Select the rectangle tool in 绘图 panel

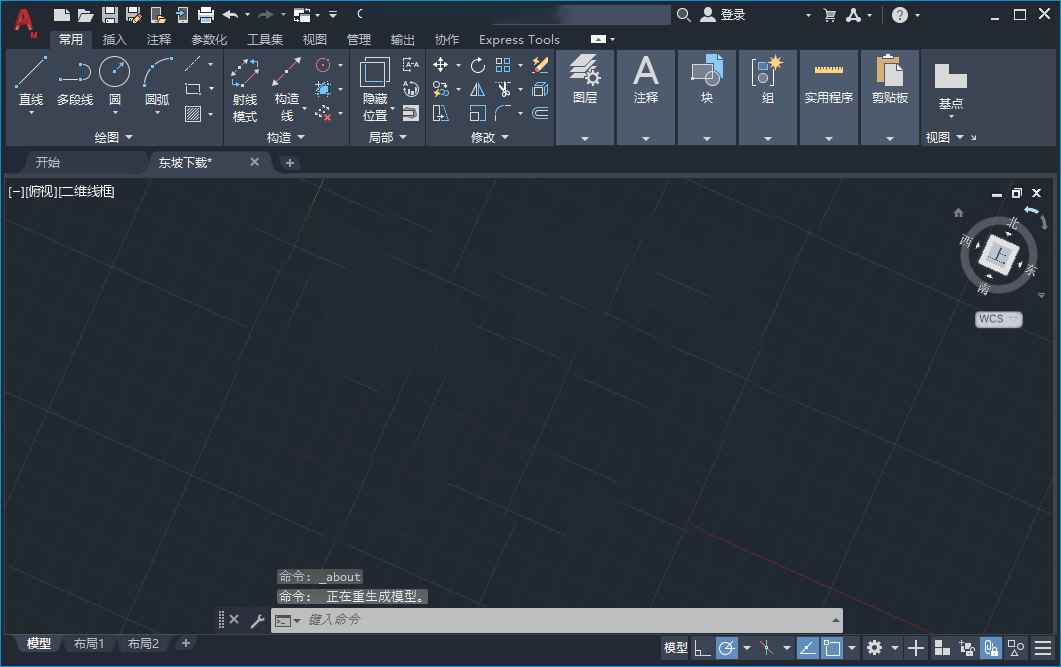coord(193,89)
